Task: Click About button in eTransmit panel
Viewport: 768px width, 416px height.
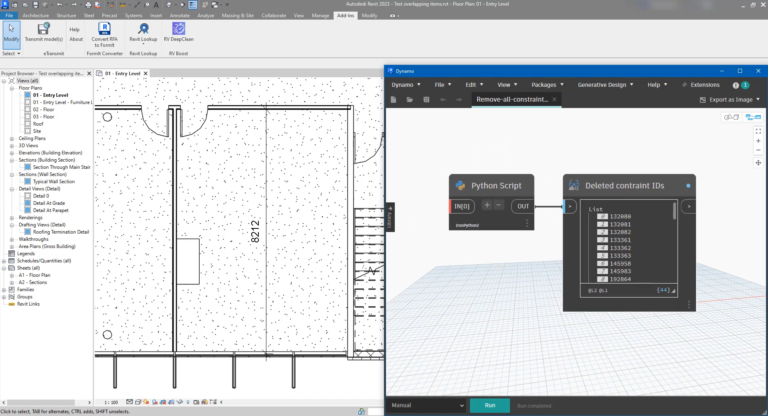Action: (x=76, y=39)
